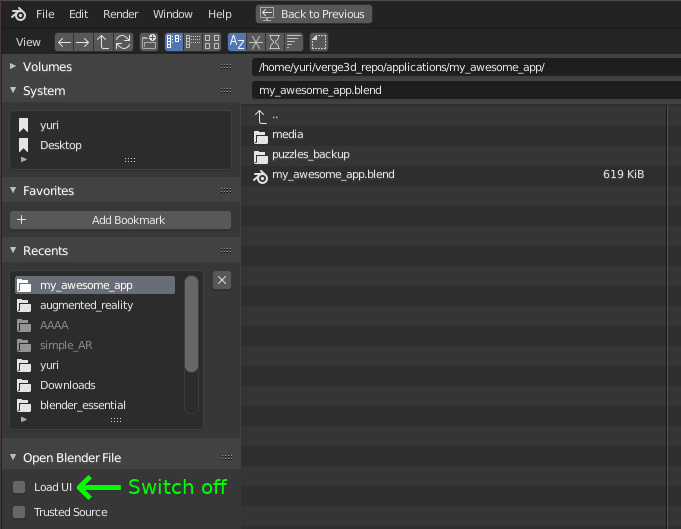The height and width of the screenshot is (529, 681).
Task: Select augmented_reality in Recents
Action: coord(95,305)
